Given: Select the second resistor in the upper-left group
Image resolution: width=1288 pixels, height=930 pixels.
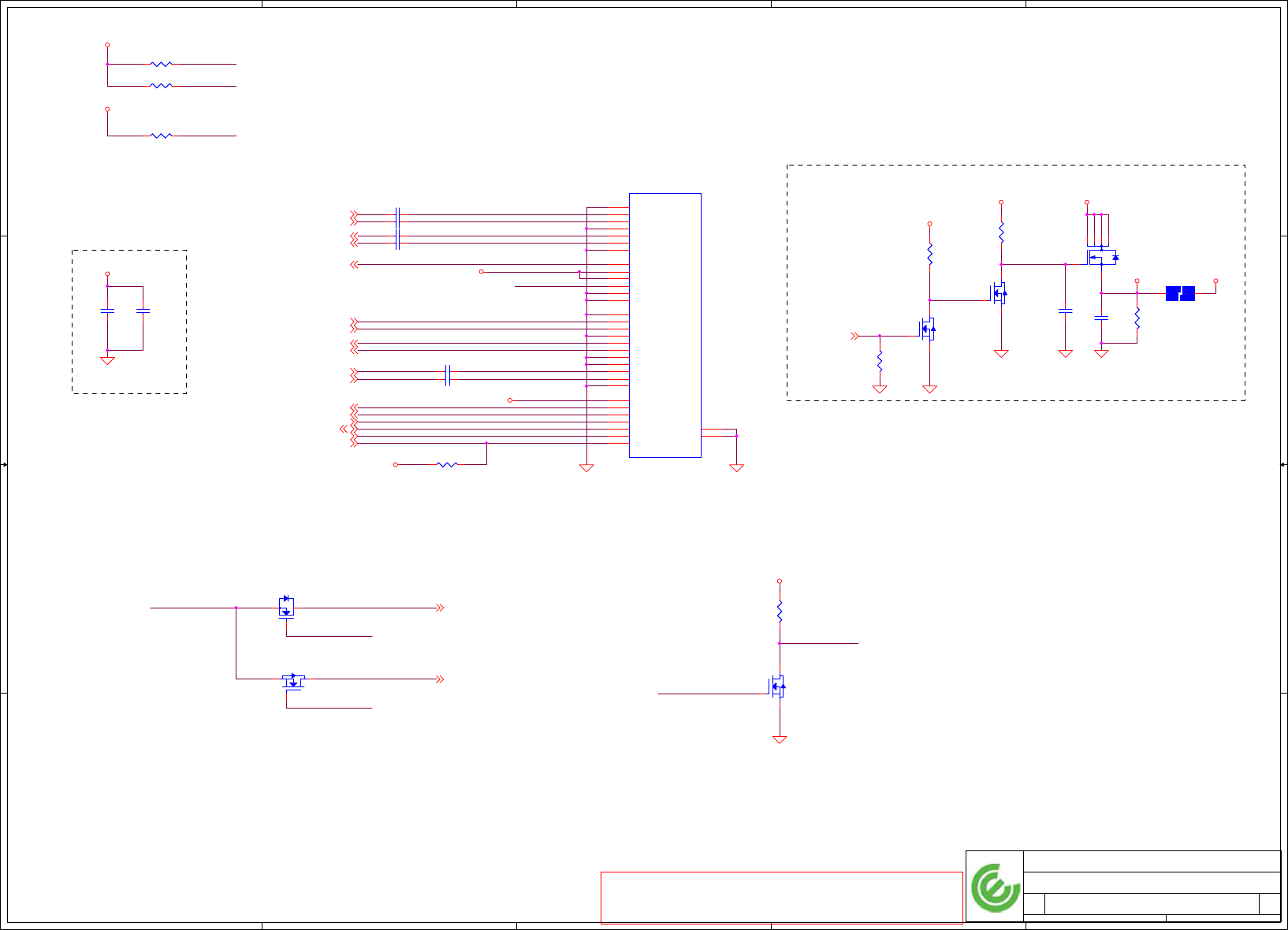Looking at the screenshot, I should point(161,86).
